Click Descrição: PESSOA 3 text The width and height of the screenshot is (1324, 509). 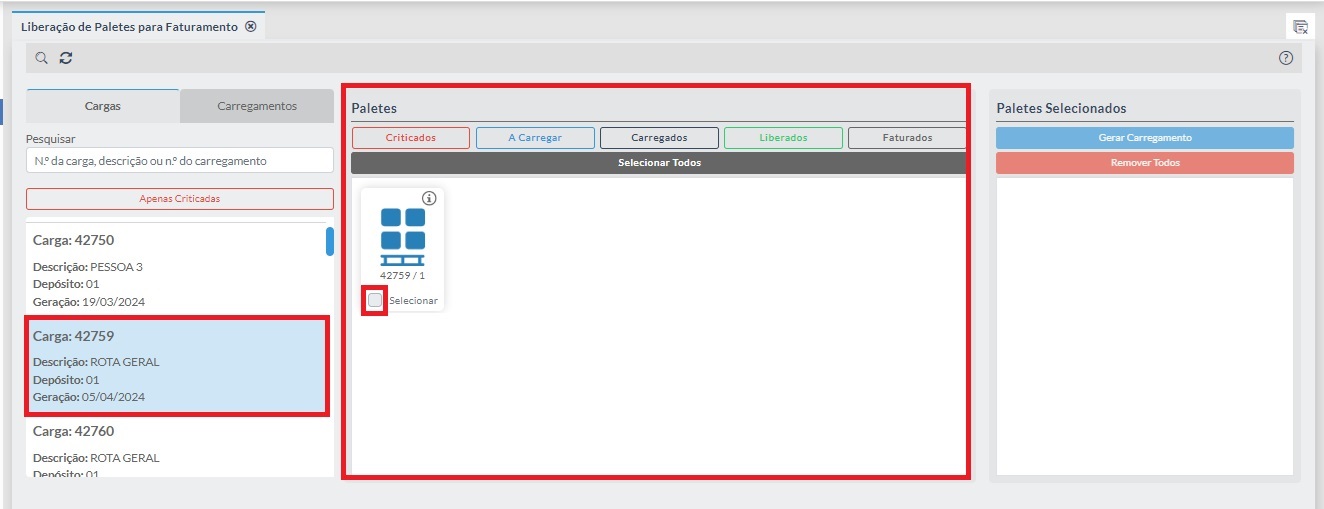coord(88,267)
